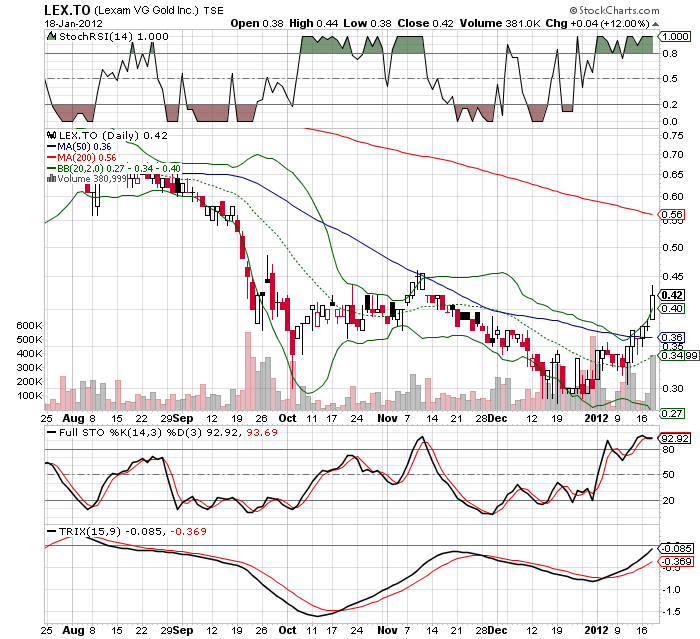
Task: Click the Close 0.42 quote value
Action: point(425,23)
